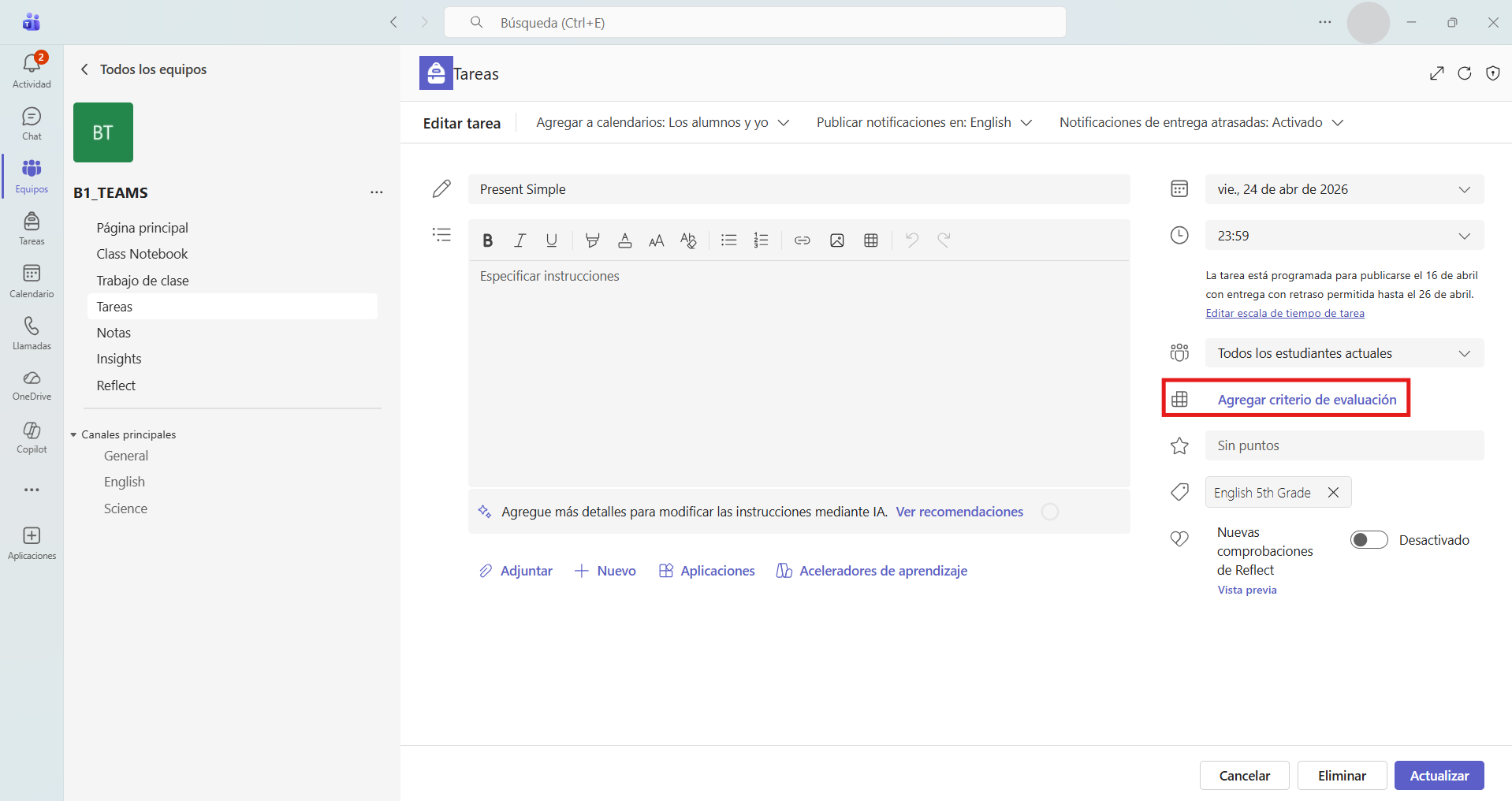1512x801 pixels.
Task: Expand the Tareas tab to full view
Action: click(1437, 73)
